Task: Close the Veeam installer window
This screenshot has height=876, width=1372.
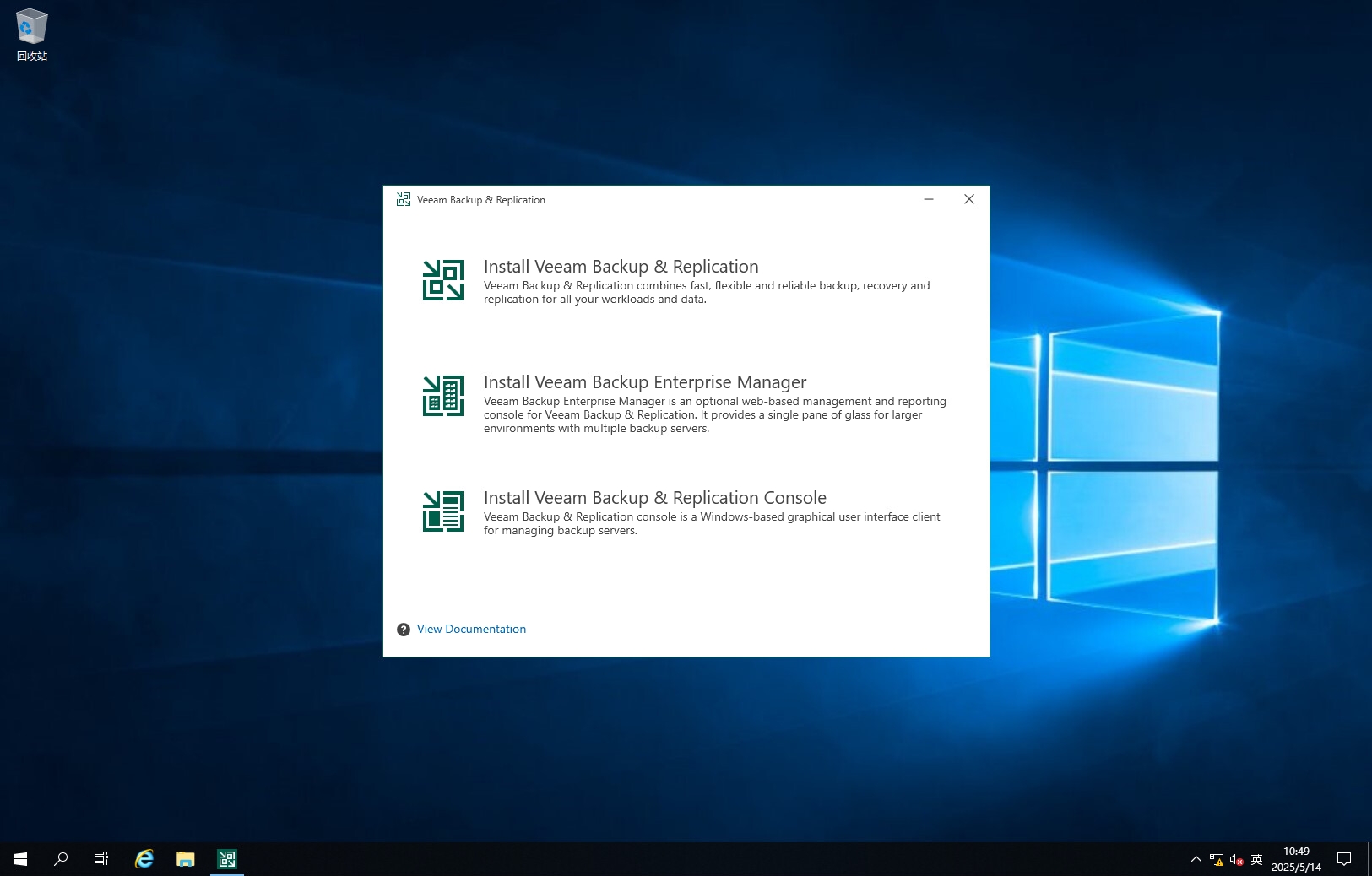Action: click(969, 200)
